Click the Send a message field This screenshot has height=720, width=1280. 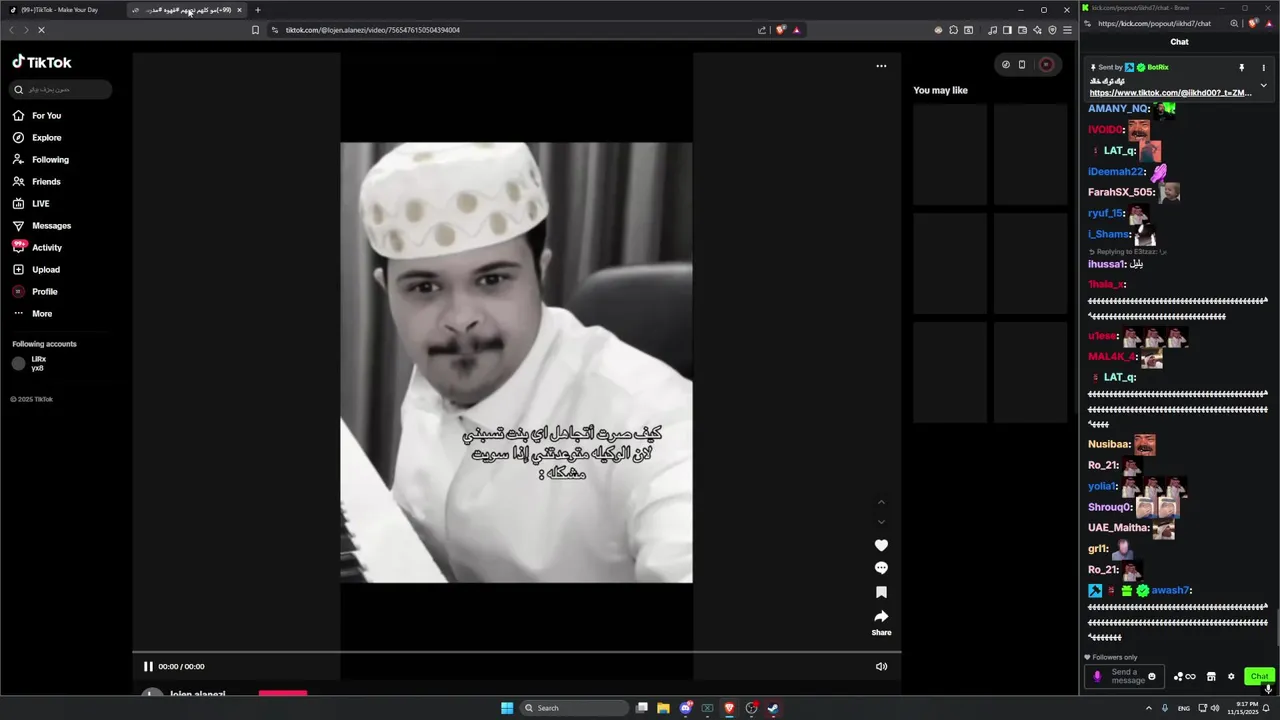[x=1126, y=677]
